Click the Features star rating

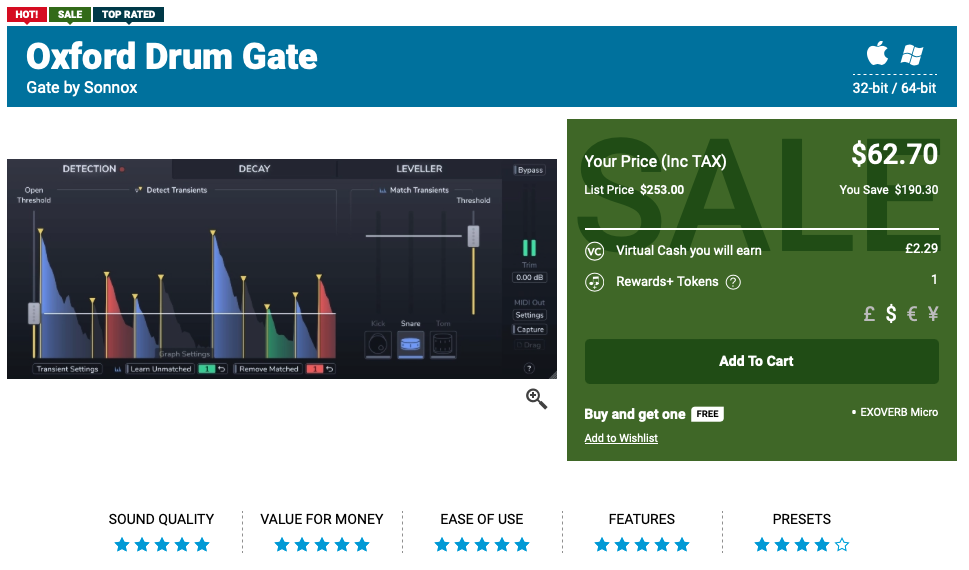point(641,545)
